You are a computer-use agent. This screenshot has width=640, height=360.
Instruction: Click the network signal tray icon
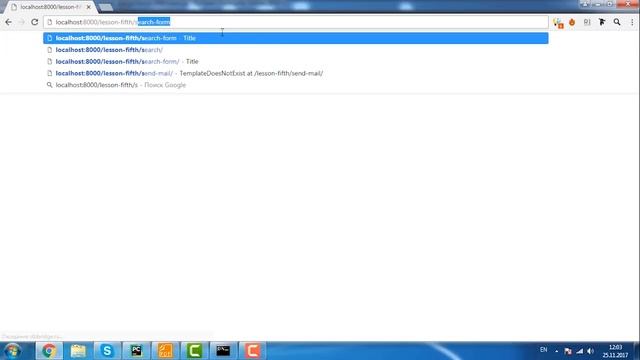[579, 351]
